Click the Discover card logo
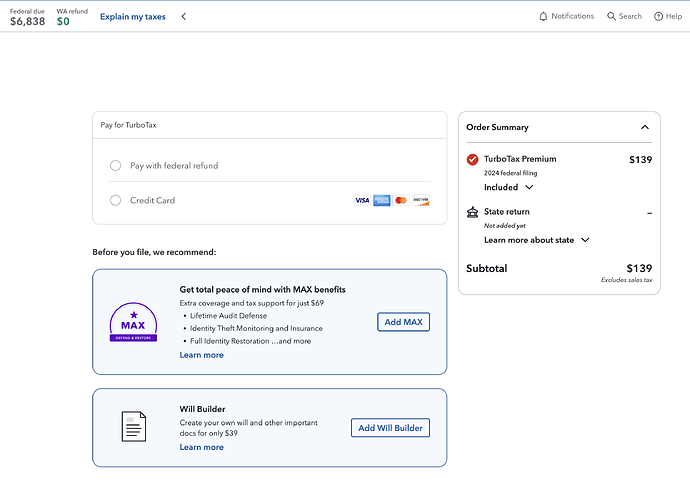 [421, 200]
